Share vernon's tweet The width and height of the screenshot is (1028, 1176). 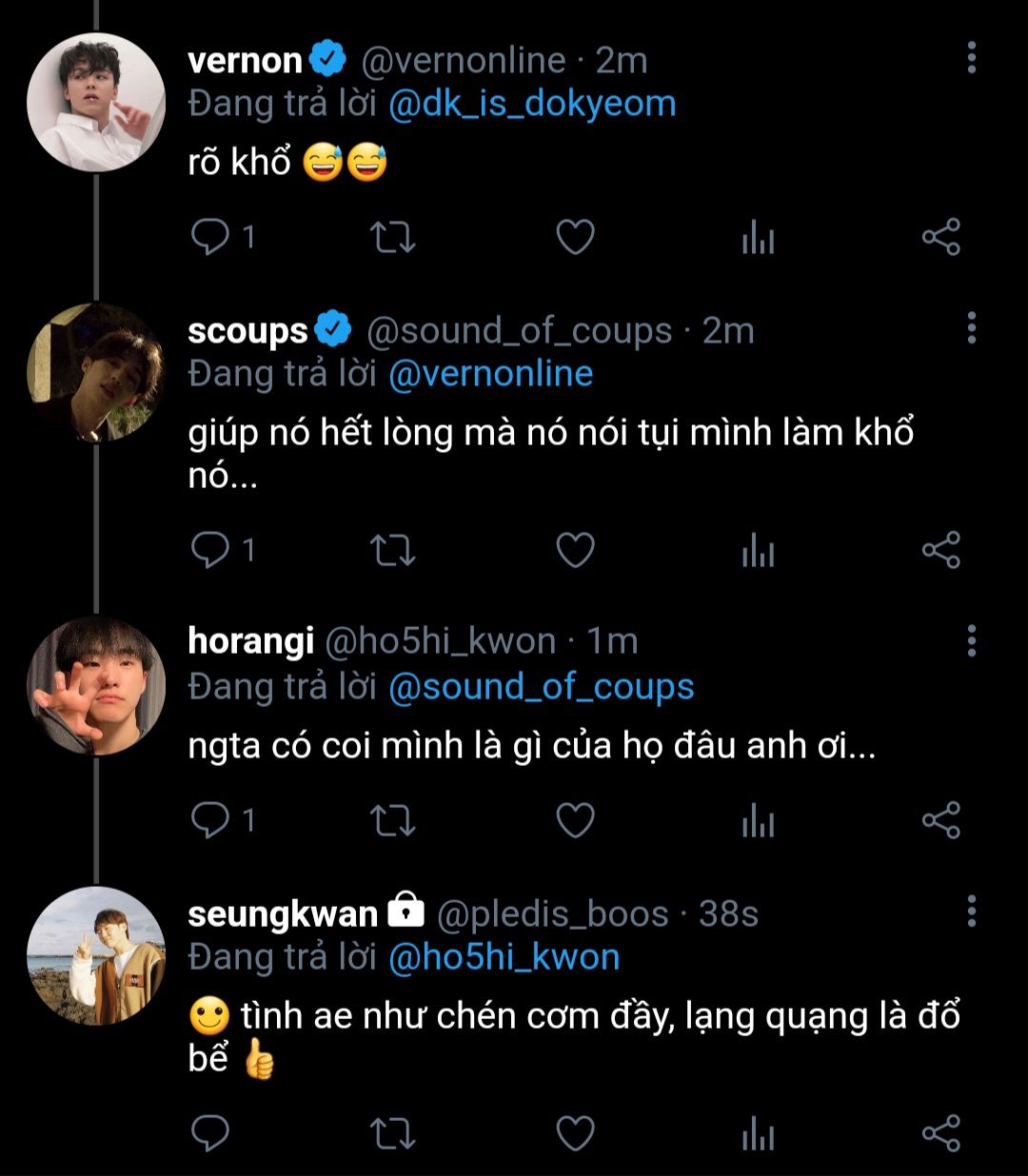(940, 237)
